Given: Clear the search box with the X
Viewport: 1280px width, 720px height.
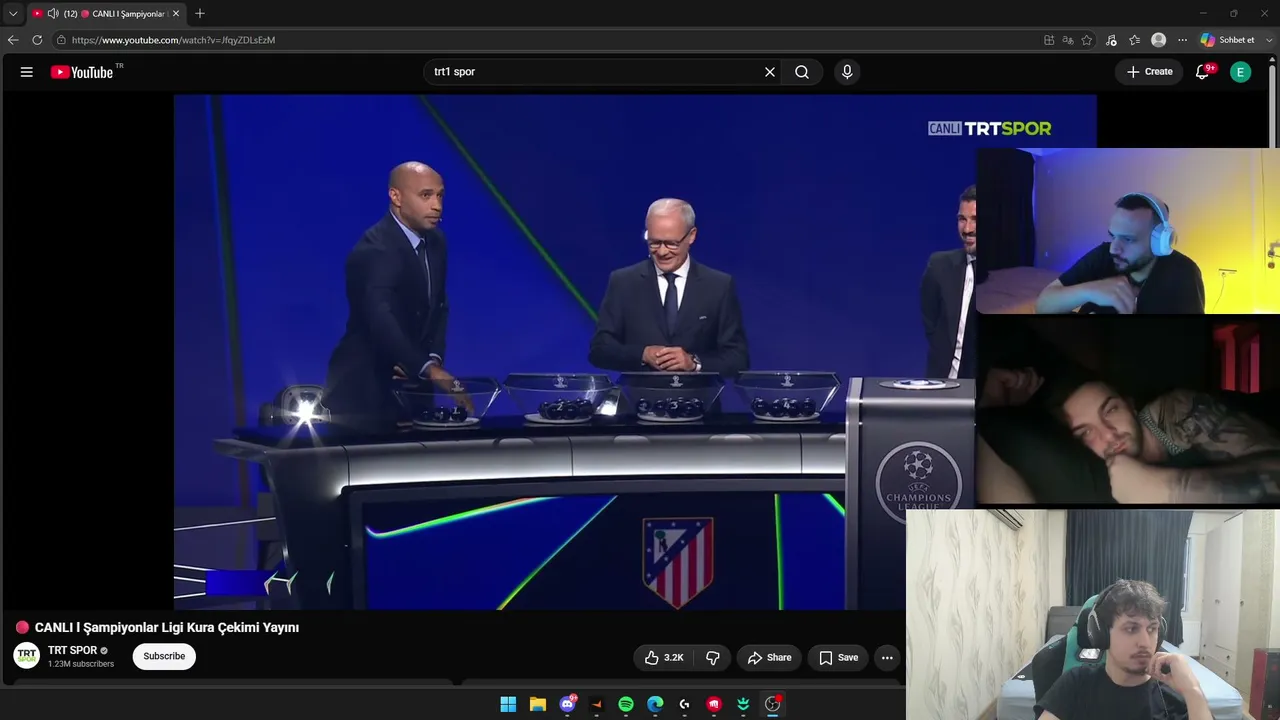Looking at the screenshot, I should click(770, 72).
